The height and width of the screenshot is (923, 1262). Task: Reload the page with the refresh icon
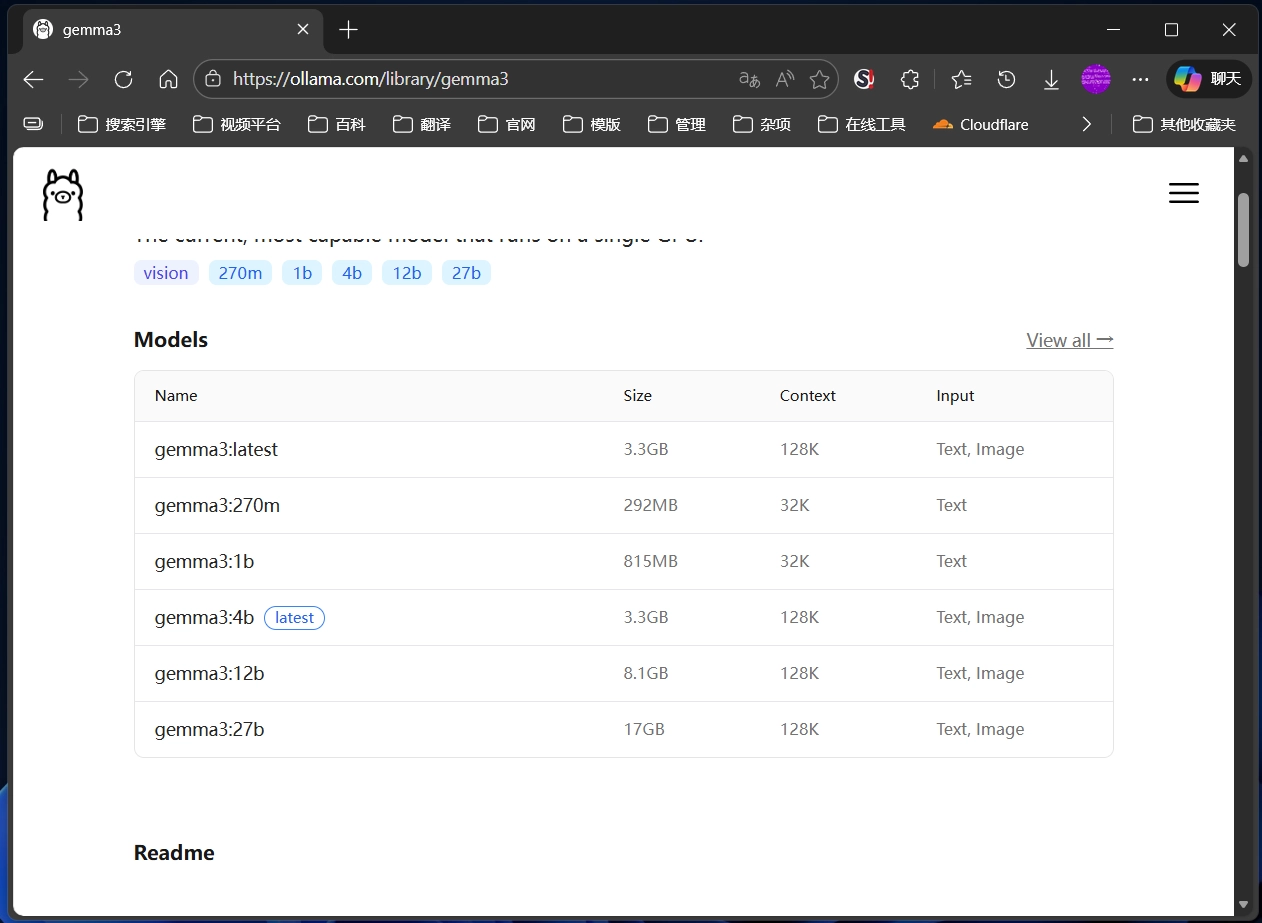123,79
